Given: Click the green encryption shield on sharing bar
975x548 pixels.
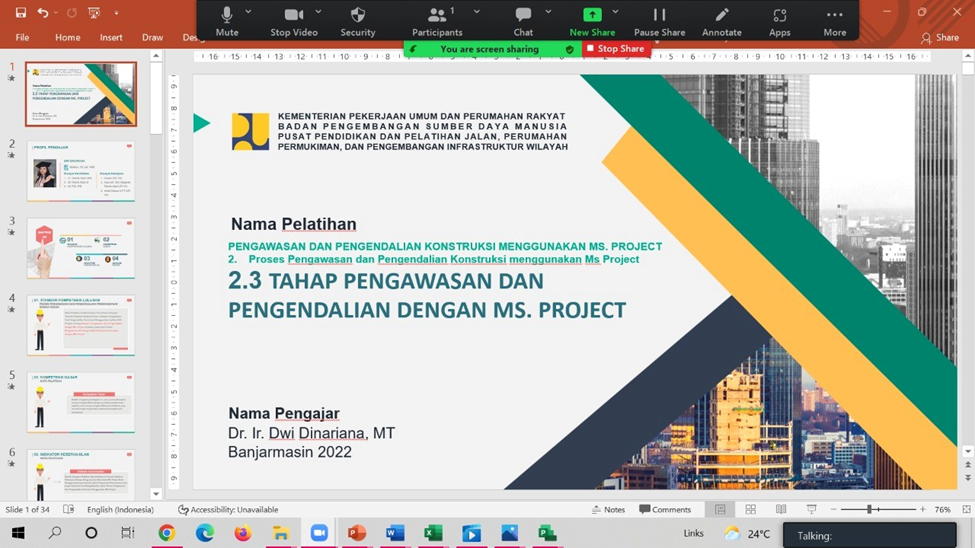Looking at the screenshot, I should point(570,49).
